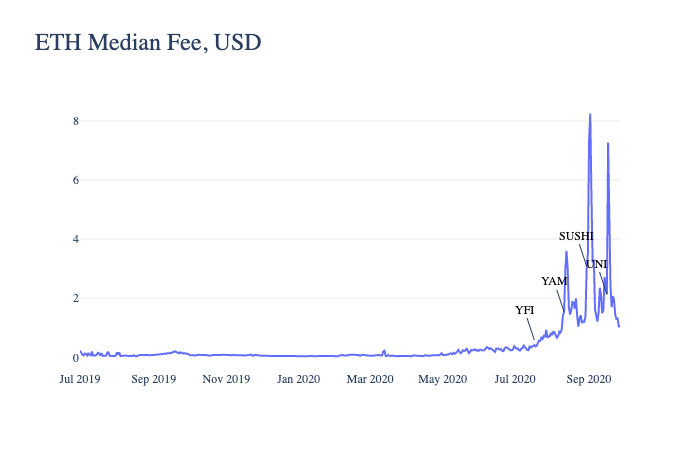This screenshot has width=700, height=450.
Task: Click the "Mar 2020" x-axis label
Action: click(370, 379)
